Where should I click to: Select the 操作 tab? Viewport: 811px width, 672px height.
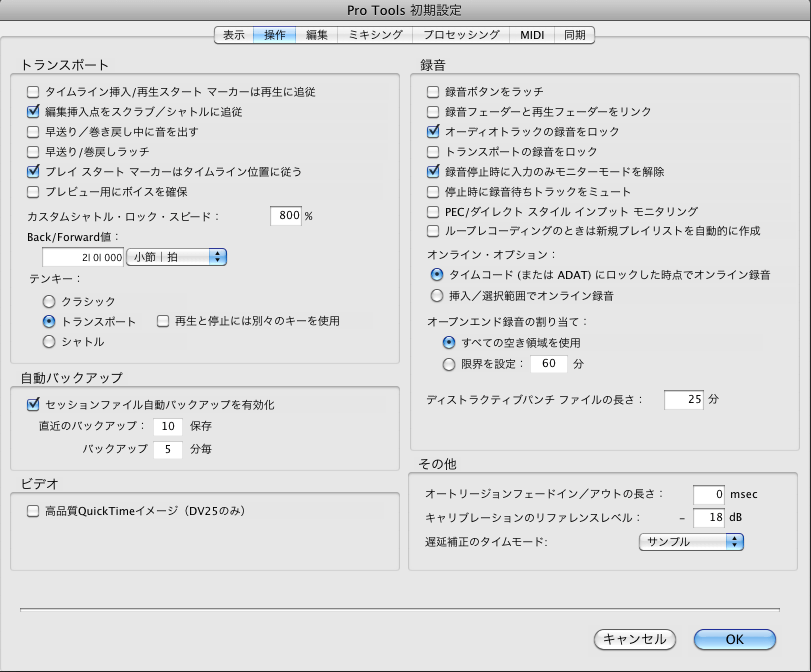tap(275, 35)
